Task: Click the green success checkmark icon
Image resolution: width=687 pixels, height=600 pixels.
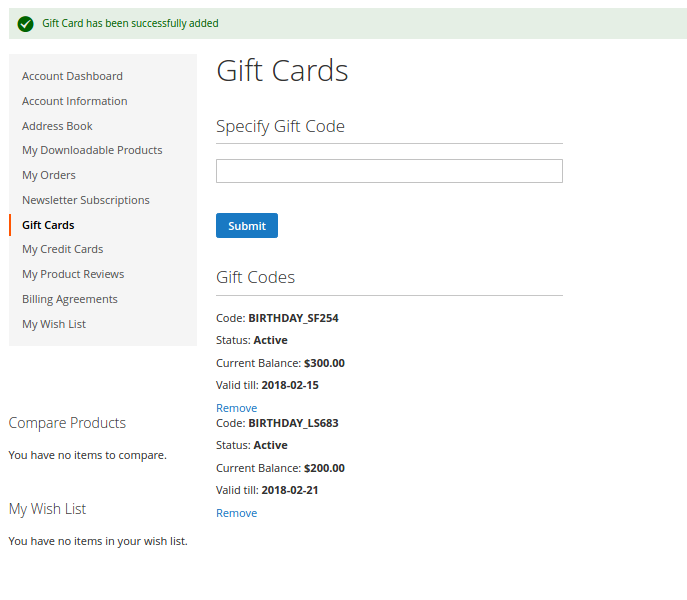Action: pos(25,24)
